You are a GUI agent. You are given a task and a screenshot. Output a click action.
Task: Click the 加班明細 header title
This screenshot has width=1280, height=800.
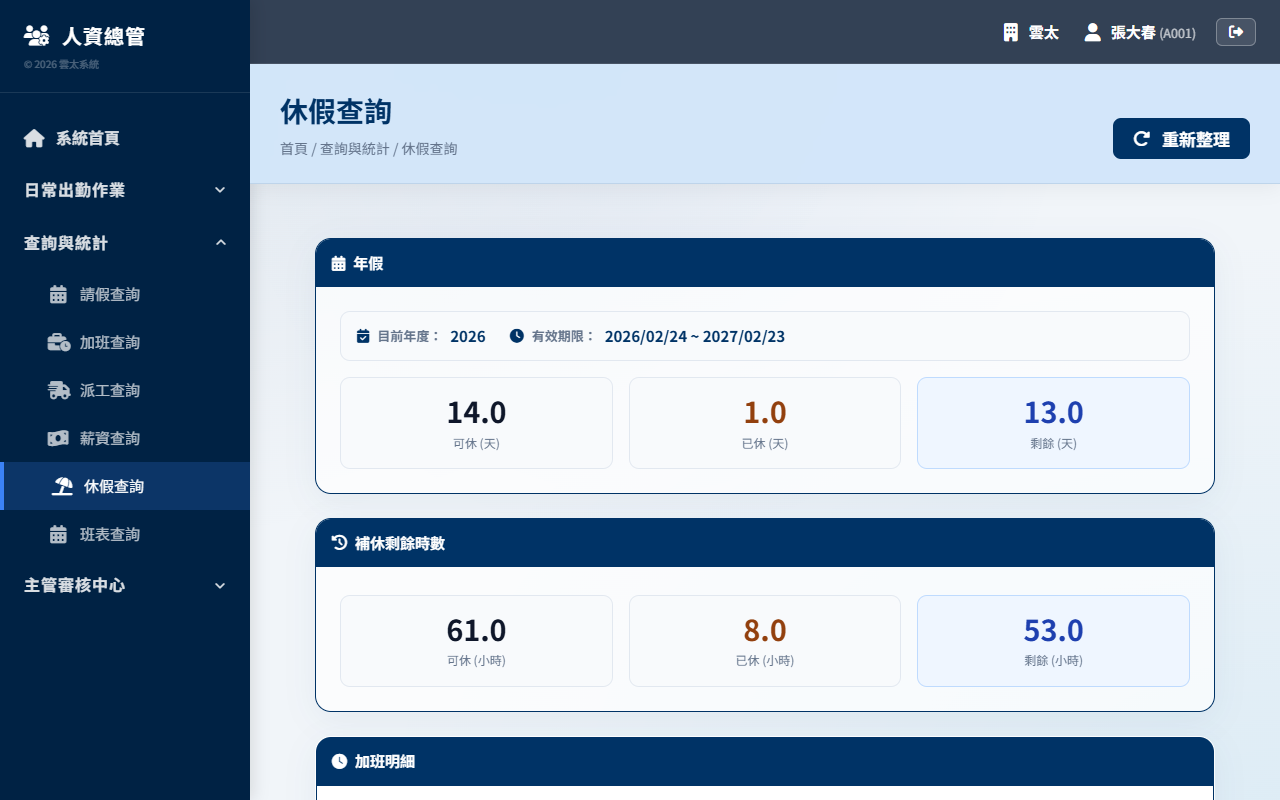385,762
